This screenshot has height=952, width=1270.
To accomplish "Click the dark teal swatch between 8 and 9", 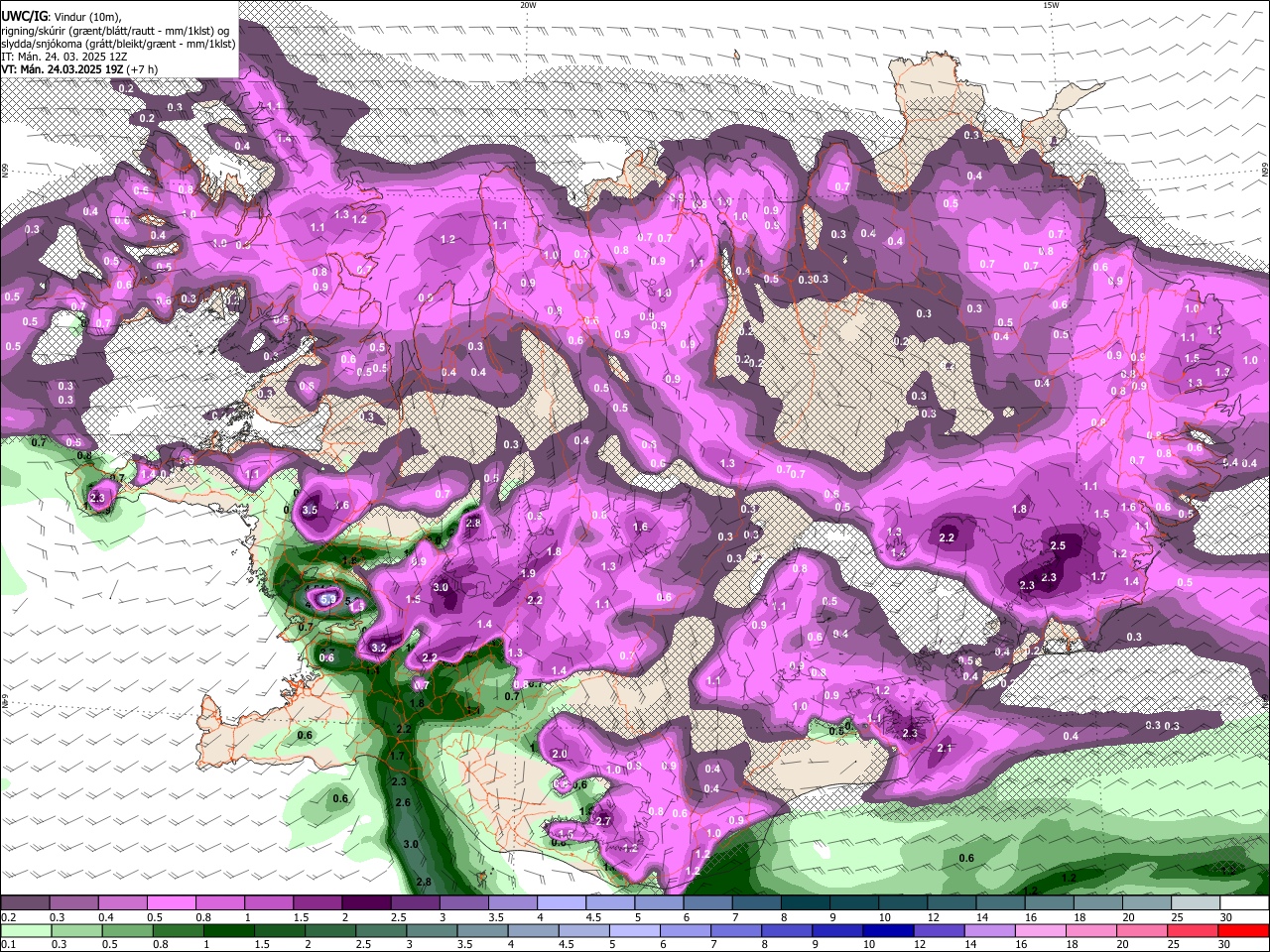I will click(x=807, y=903).
